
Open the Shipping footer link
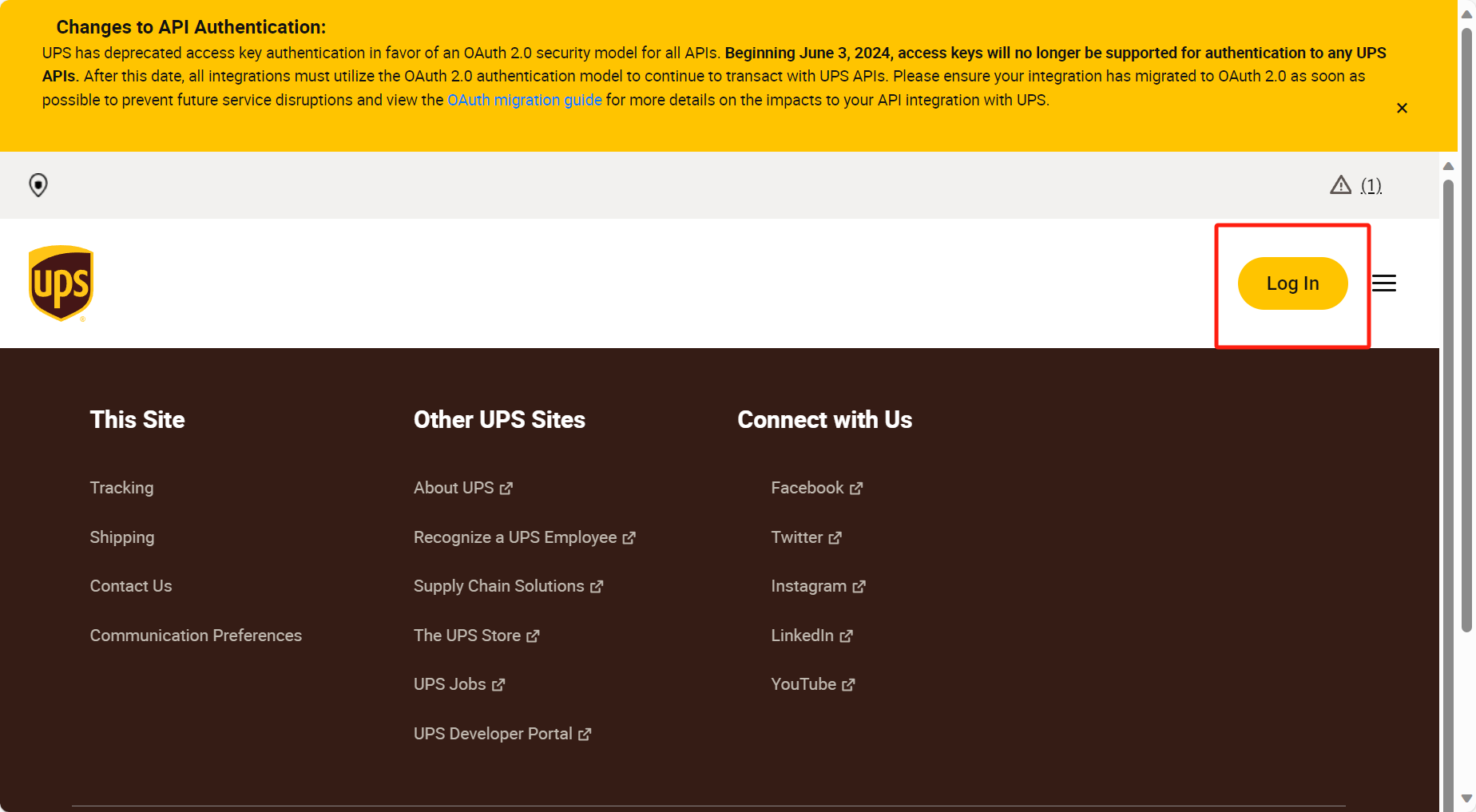click(122, 537)
